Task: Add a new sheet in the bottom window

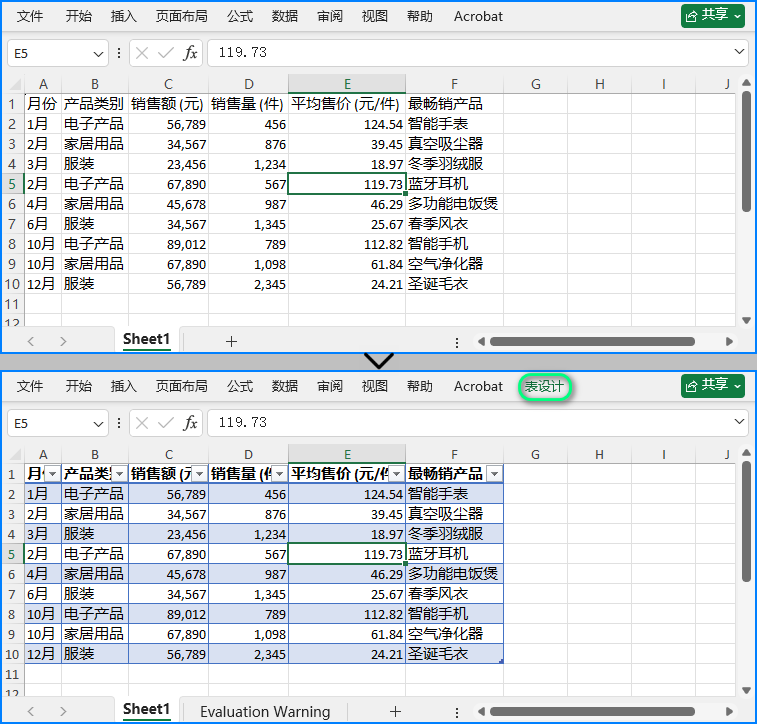Action: tap(395, 711)
